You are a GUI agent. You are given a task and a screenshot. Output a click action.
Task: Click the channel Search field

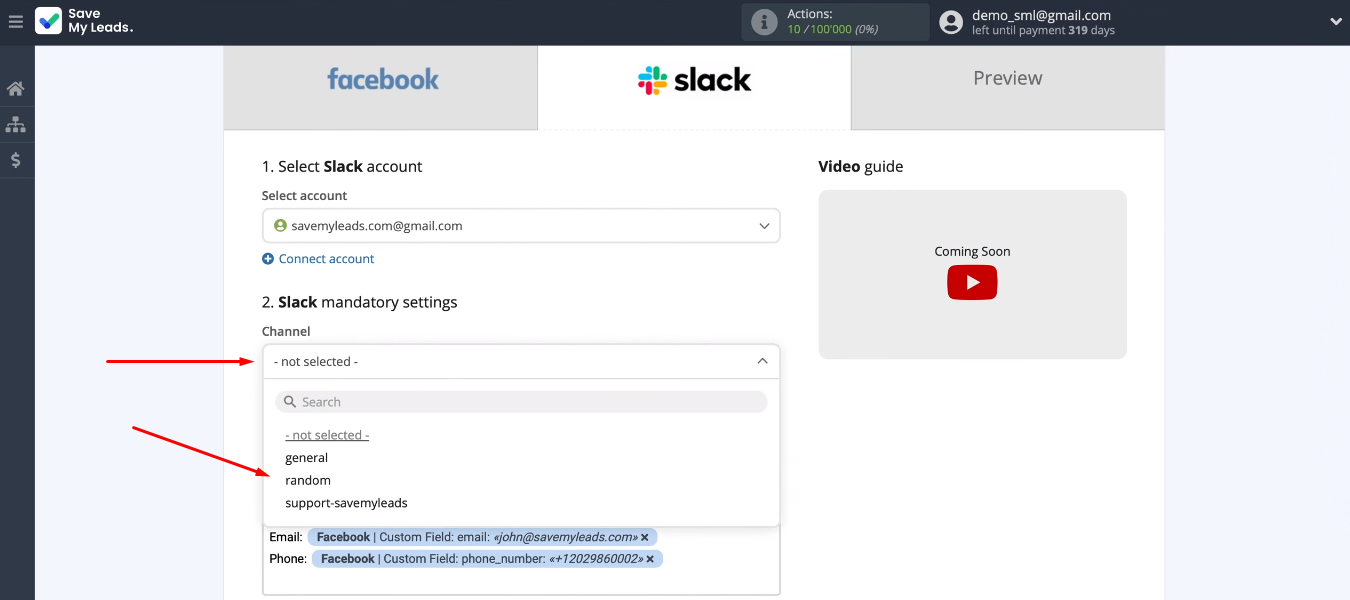(x=521, y=402)
